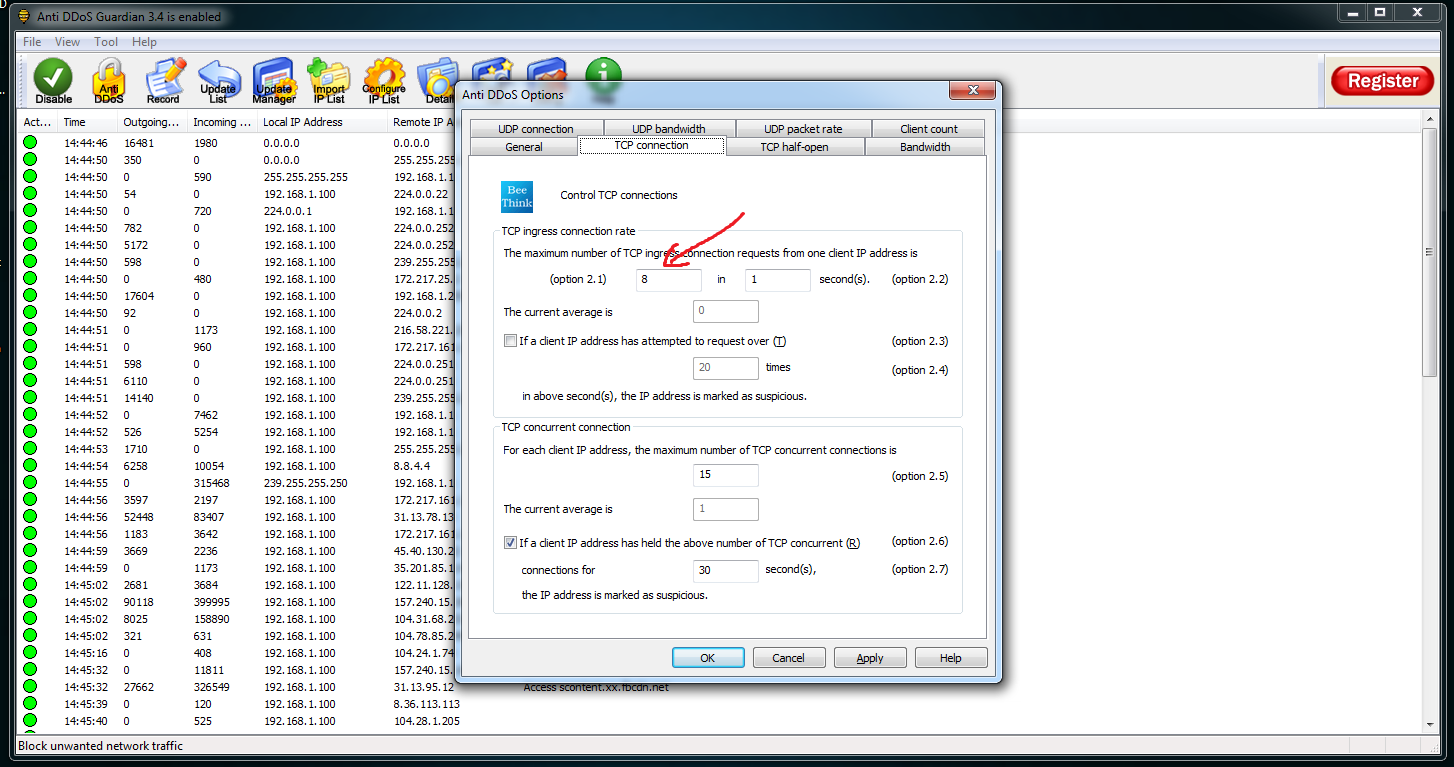Click the Import IP List icon
The width and height of the screenshot is (1454, 767).
tap(329, 81)
